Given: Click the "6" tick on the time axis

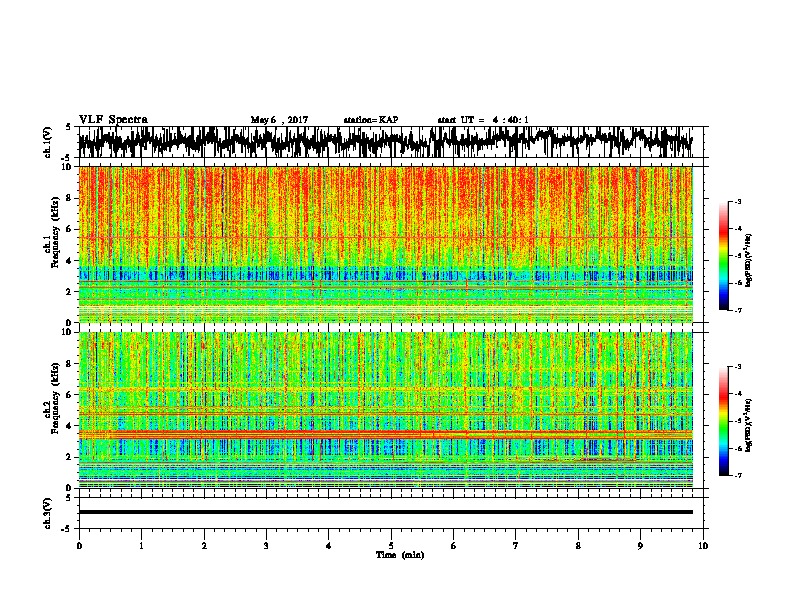Looking at the screenshot, I should coord(454,546).
